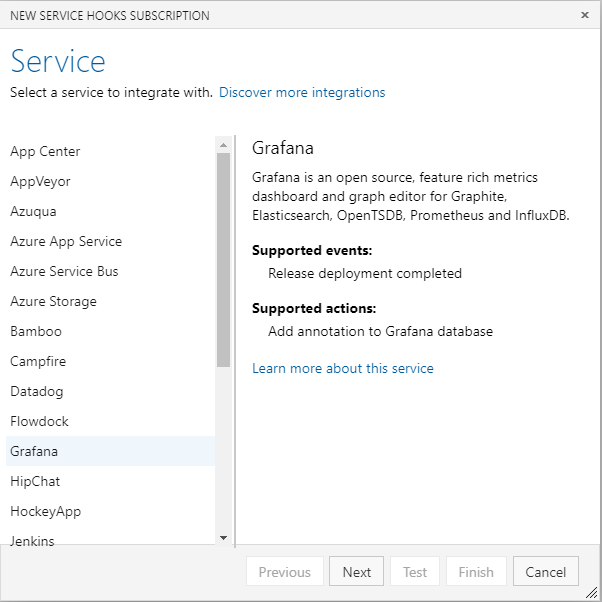
Task: Choose the Campfire service
Action: pyautogui.click(x=38, y=361)
